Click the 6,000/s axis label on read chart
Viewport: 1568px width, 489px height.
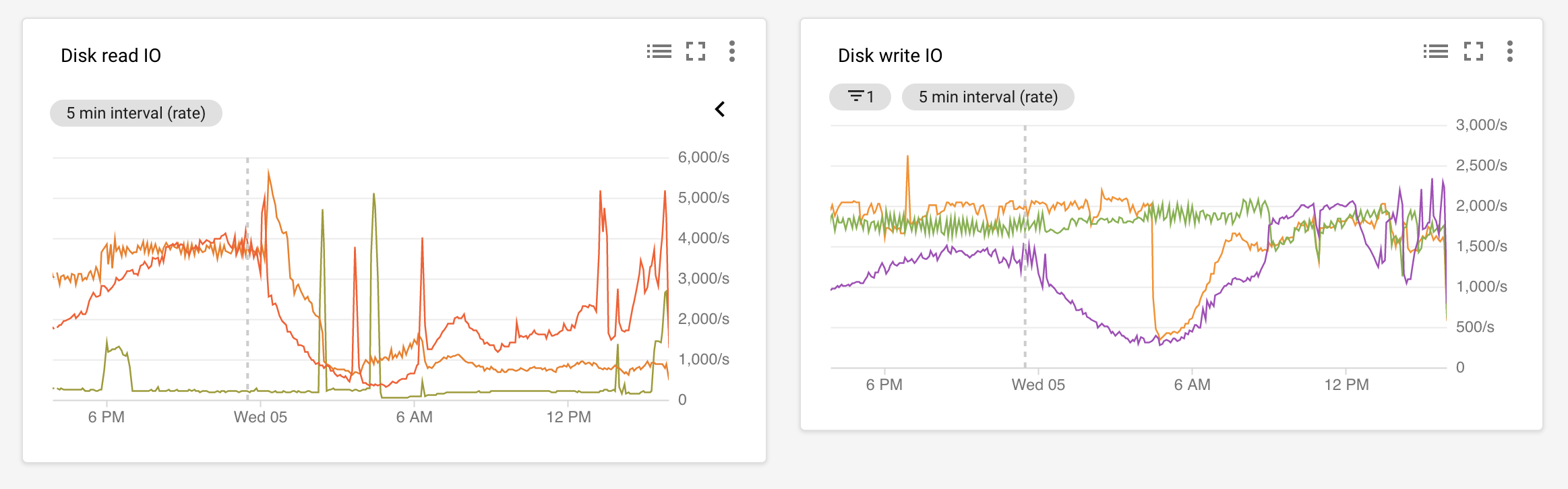703,158
